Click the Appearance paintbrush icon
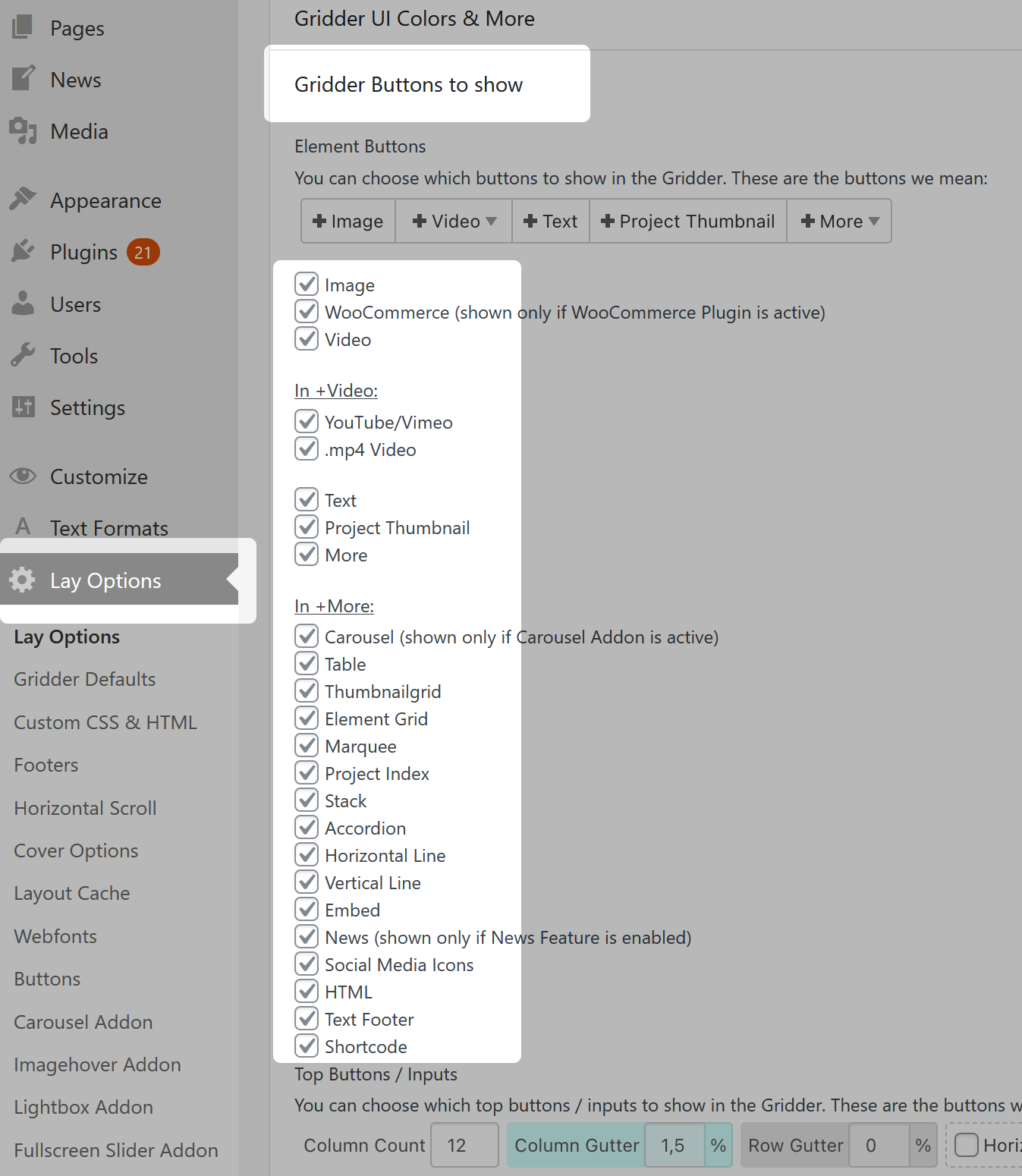 click(x=23, y=200)
